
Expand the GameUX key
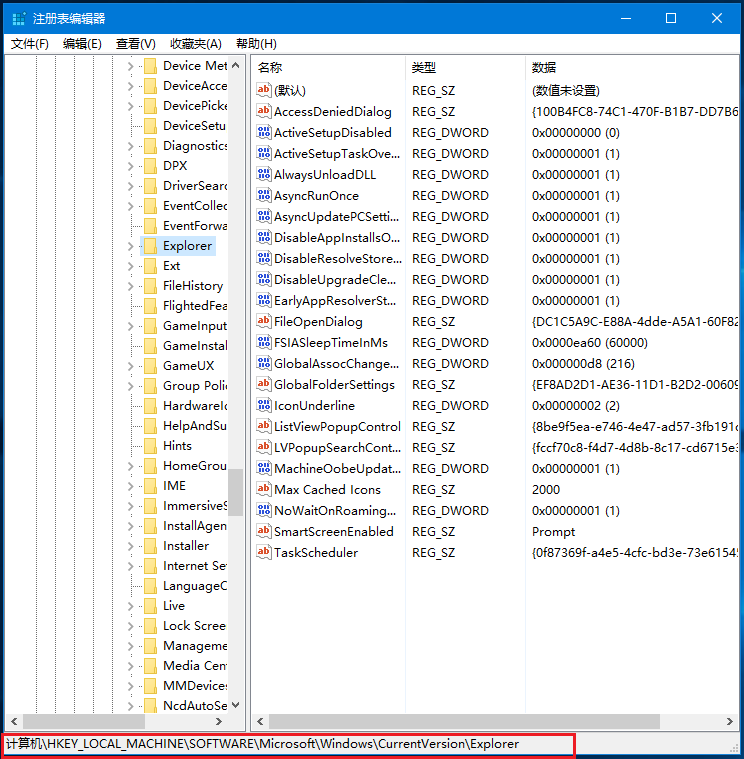coord(131,365)
